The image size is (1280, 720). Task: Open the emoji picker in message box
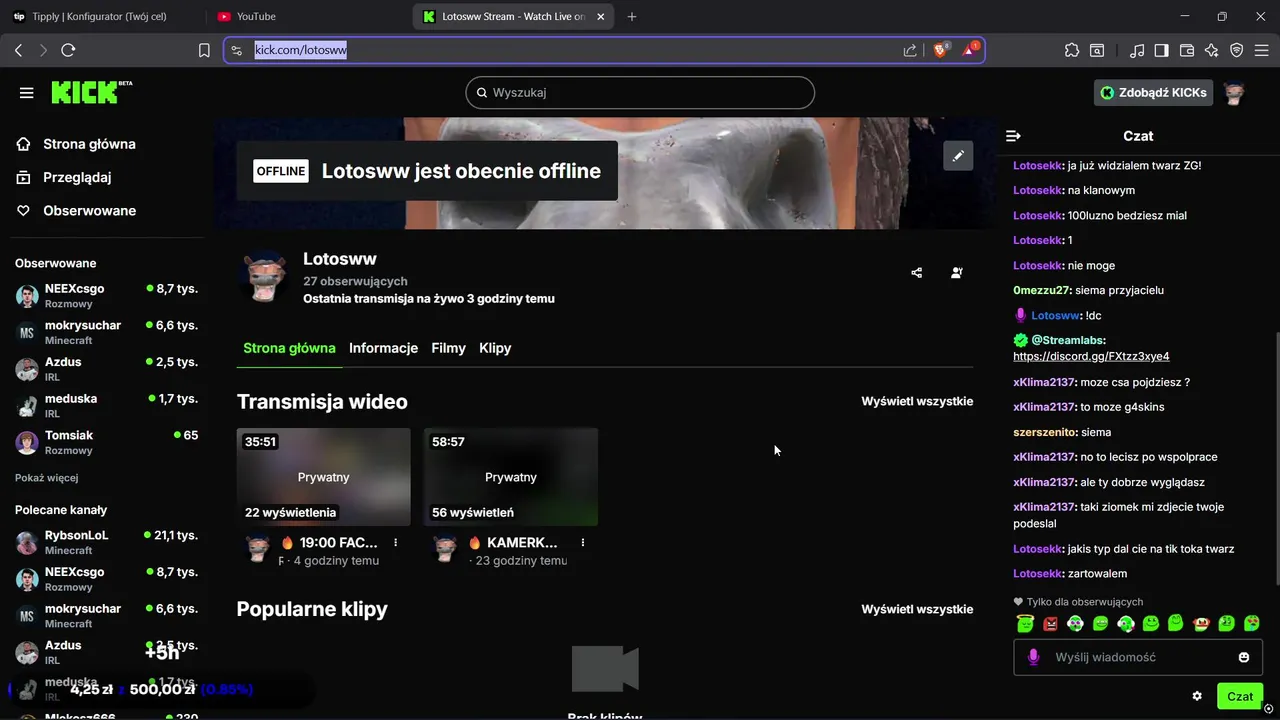[1244, 657]
